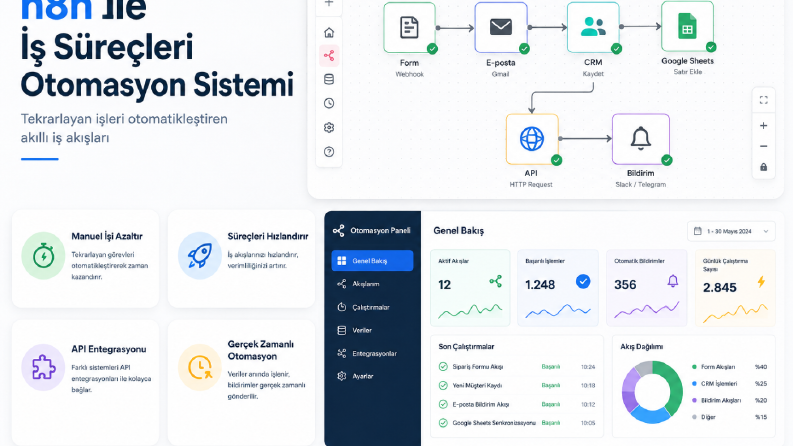This screenshot has height=446, width=793.
Task: Select the CRM Kaydet node
Action: [593, 27]
